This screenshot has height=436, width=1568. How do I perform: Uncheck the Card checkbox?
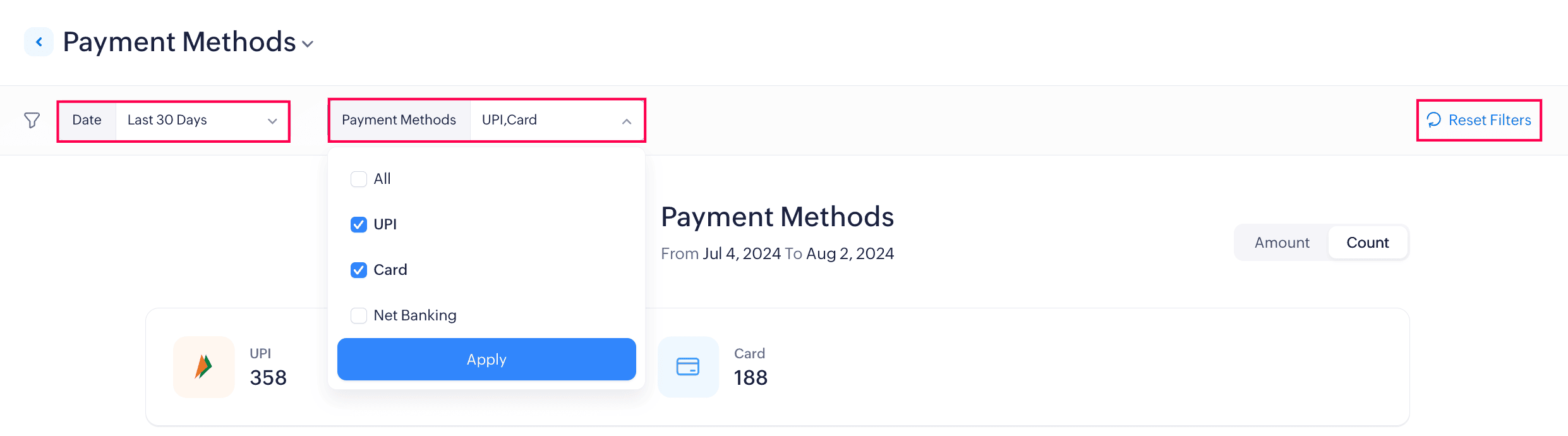[x=359, y=270]
